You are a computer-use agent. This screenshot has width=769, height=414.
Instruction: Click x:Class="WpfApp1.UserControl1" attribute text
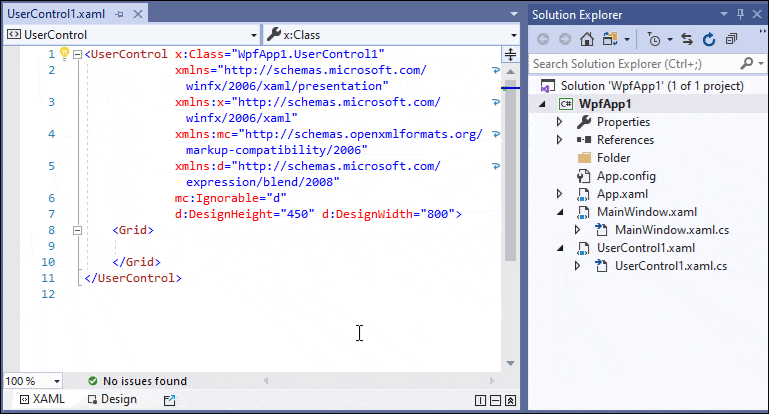280,54
